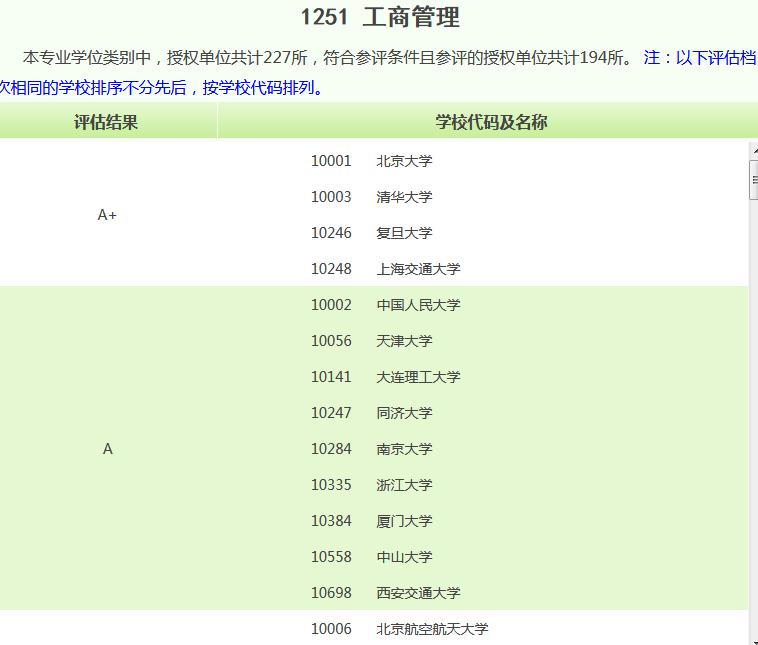Click the 北京大学 entry
Image resolution: width=758 pixels, height=645 pixels.
pos(404,161)
